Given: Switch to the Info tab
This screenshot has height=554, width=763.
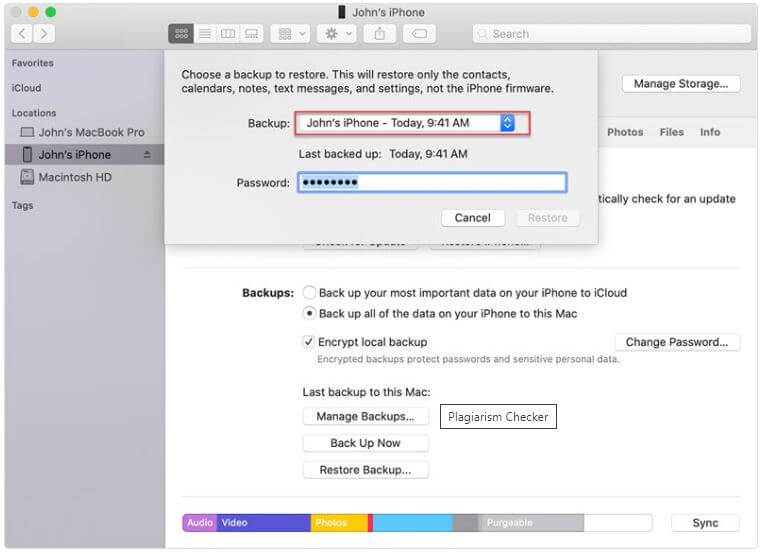Looking at the screenshot, I should (709, 132).
